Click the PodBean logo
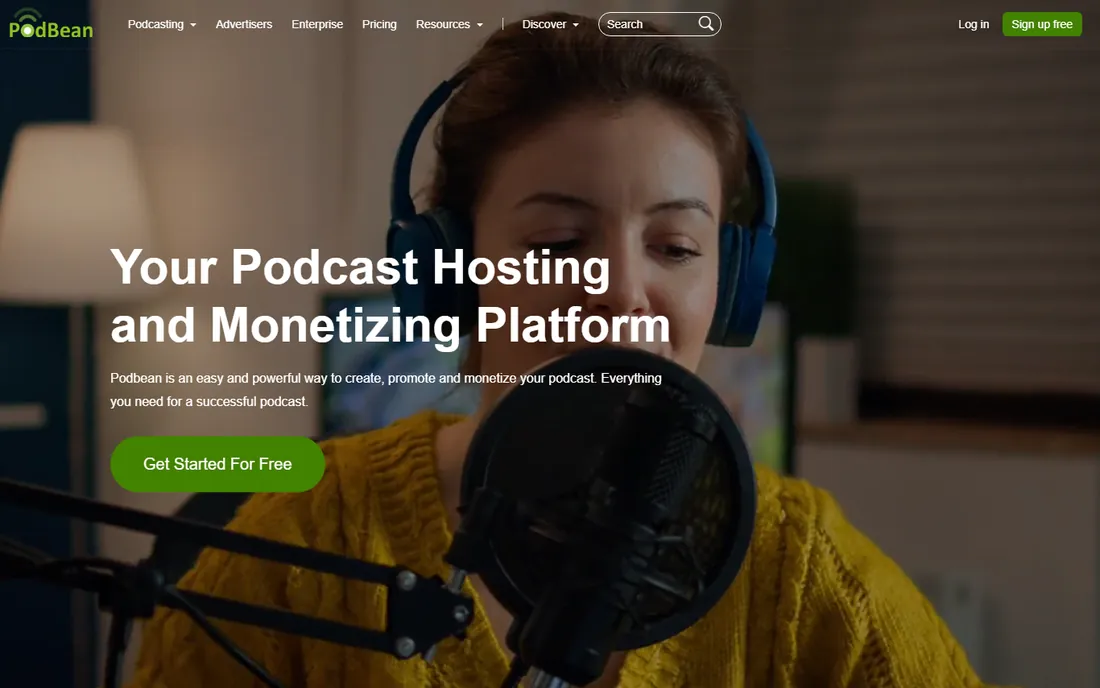Screen dimensions: 1100x688 51,24
